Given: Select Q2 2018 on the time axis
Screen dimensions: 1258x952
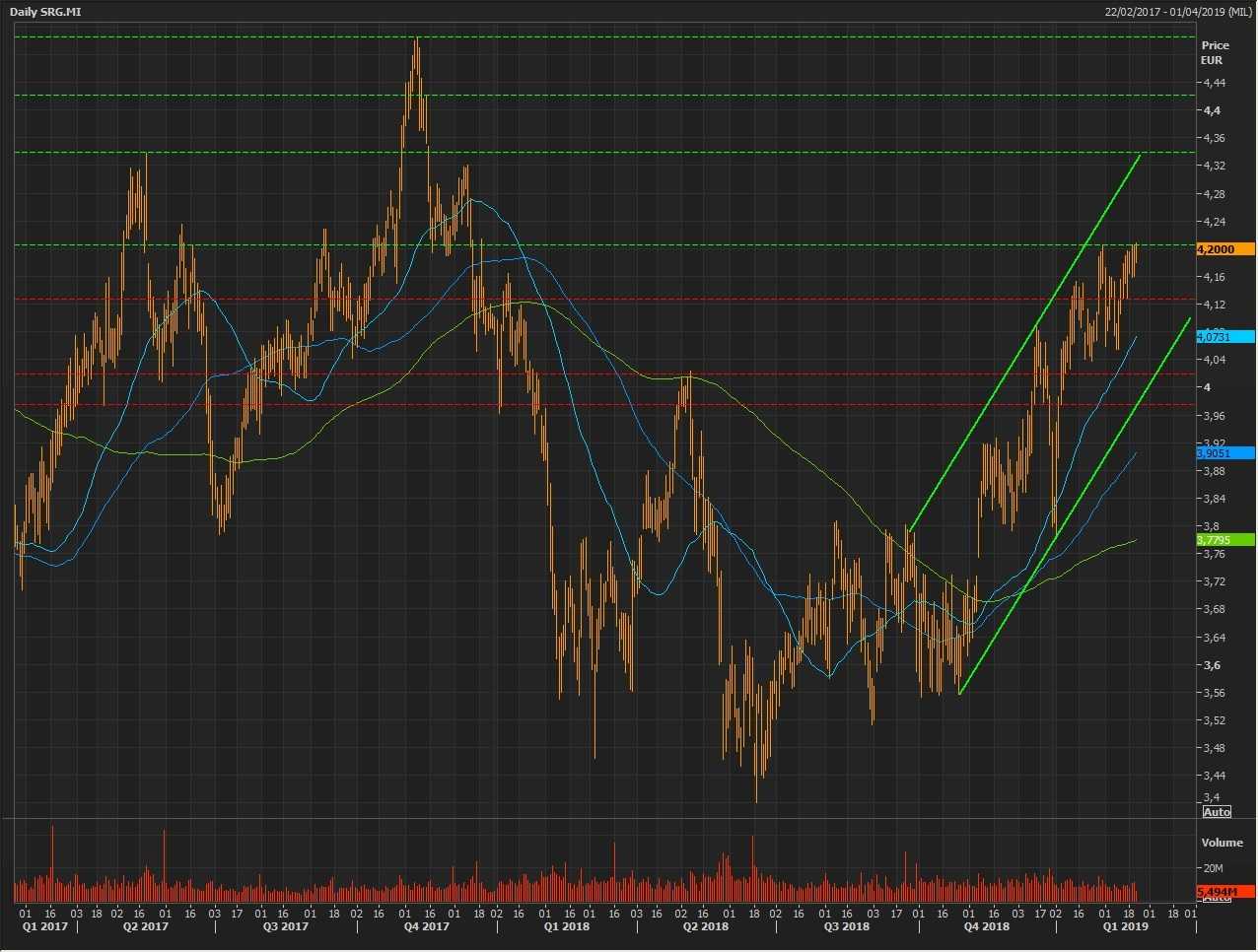Looking at the screenshot, I should (x=706, y=926).
